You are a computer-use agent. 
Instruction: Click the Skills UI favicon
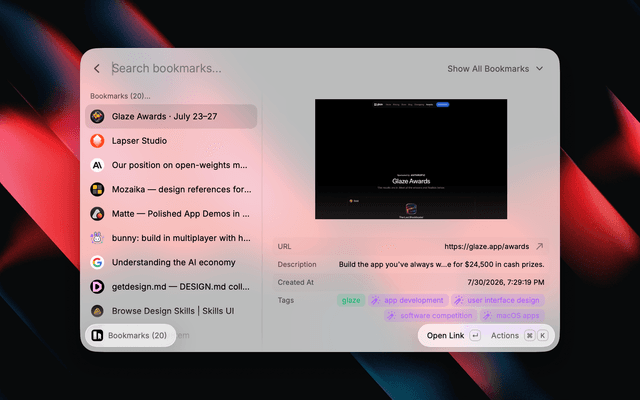point(97,311)
